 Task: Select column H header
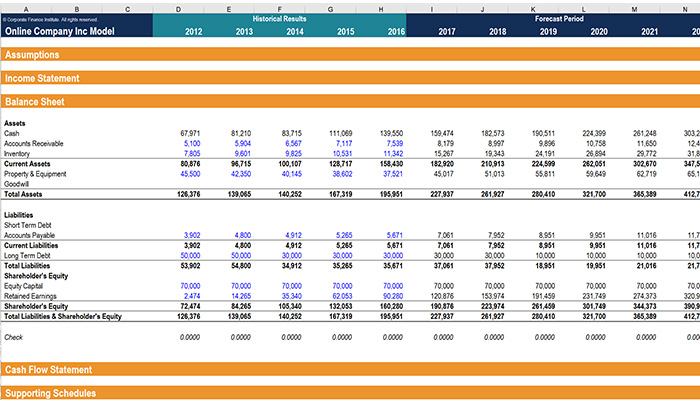(x=381, y=9)
